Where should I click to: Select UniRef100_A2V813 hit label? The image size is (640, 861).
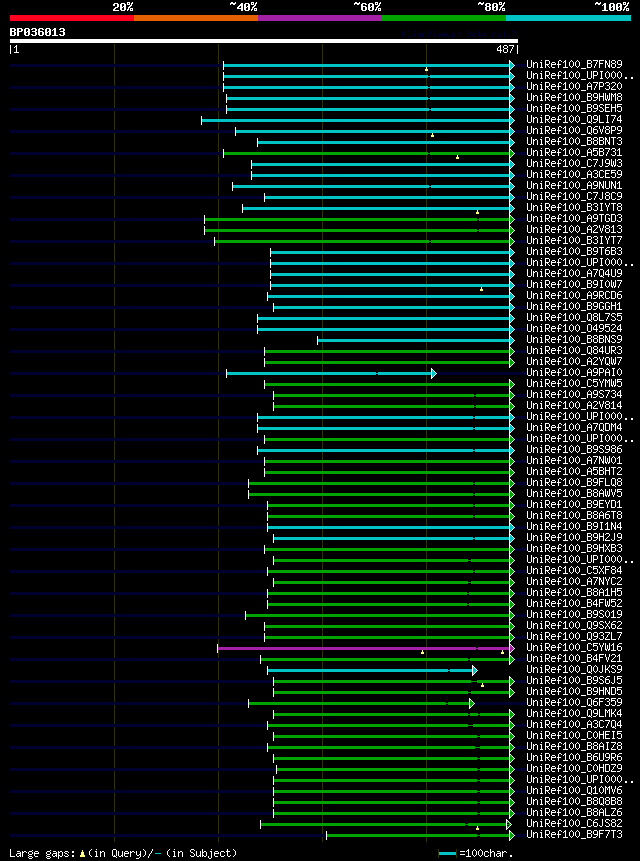coord(574,230)
